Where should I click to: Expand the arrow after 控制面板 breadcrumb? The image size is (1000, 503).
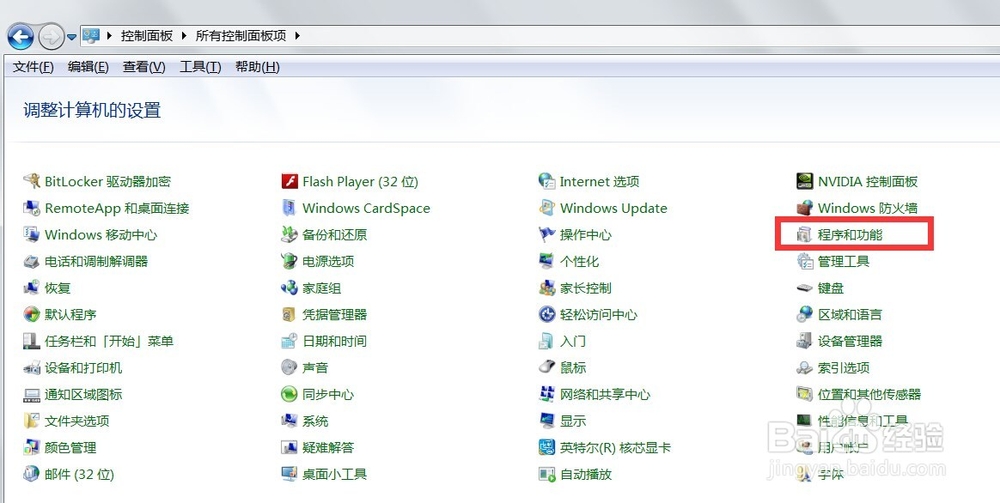pos(184,36)
